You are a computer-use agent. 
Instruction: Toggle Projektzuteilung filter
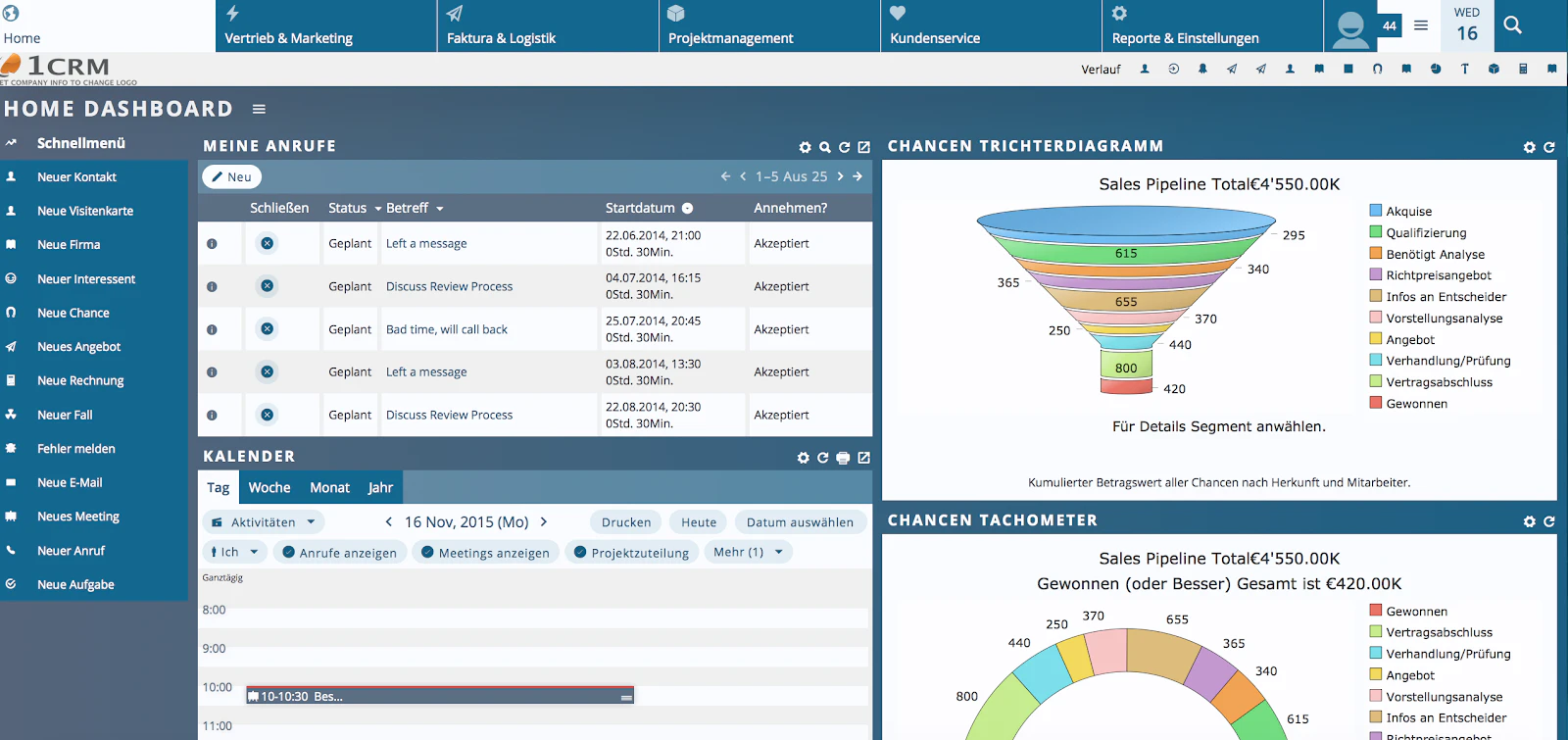(631, 553)
